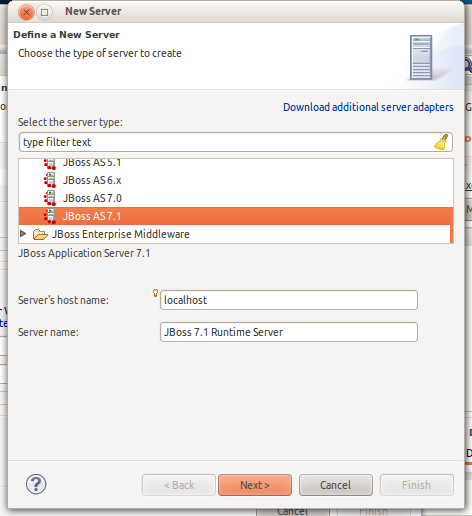The width and height of the screenshot is (472, 516).
Task: Click the Select the server type label
Action: (x=70, y=122)
